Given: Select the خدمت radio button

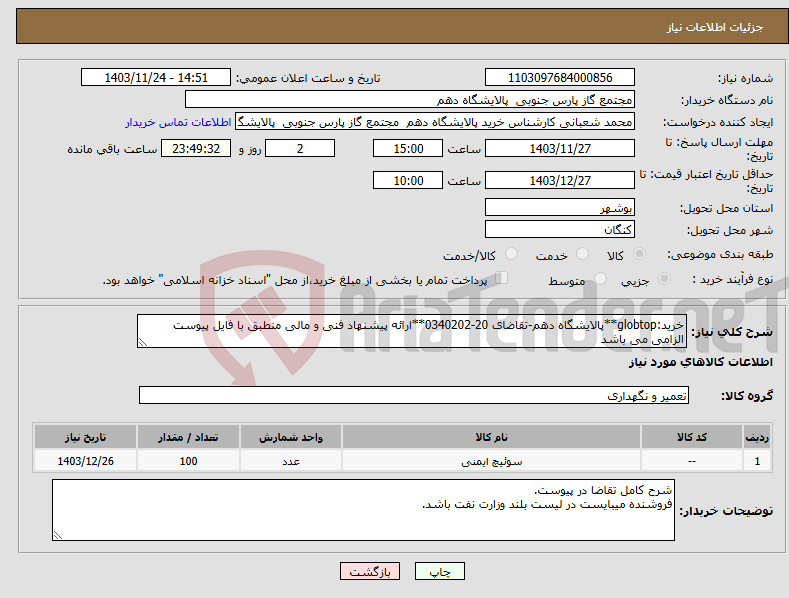Looking at the screenshot, I should tap(582, 254).
